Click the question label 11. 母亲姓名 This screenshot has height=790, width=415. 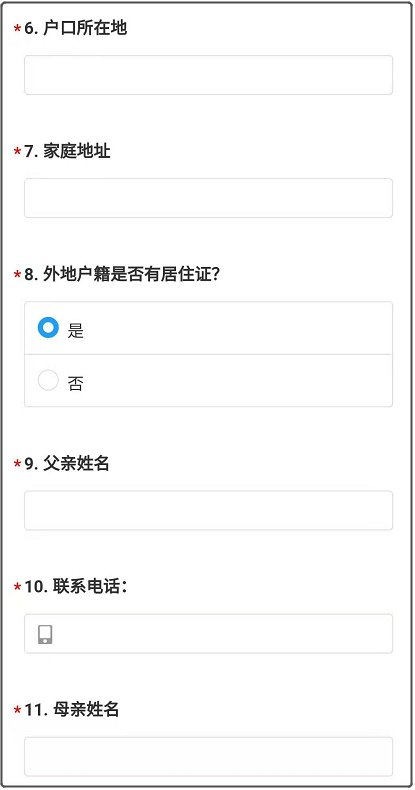pos(72,709)
